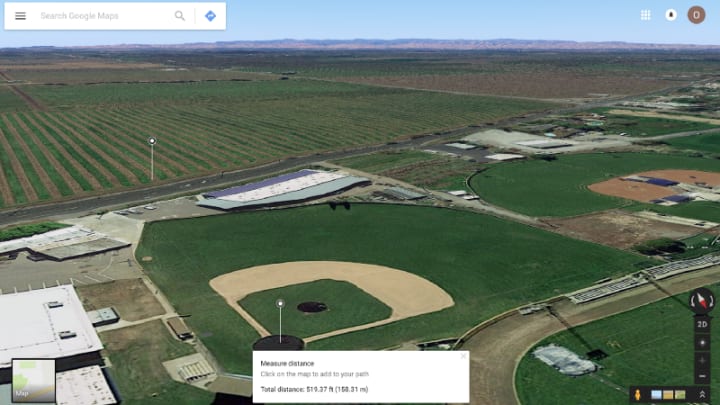Open Directions with the blue arrow icon

tap(210, 16)
